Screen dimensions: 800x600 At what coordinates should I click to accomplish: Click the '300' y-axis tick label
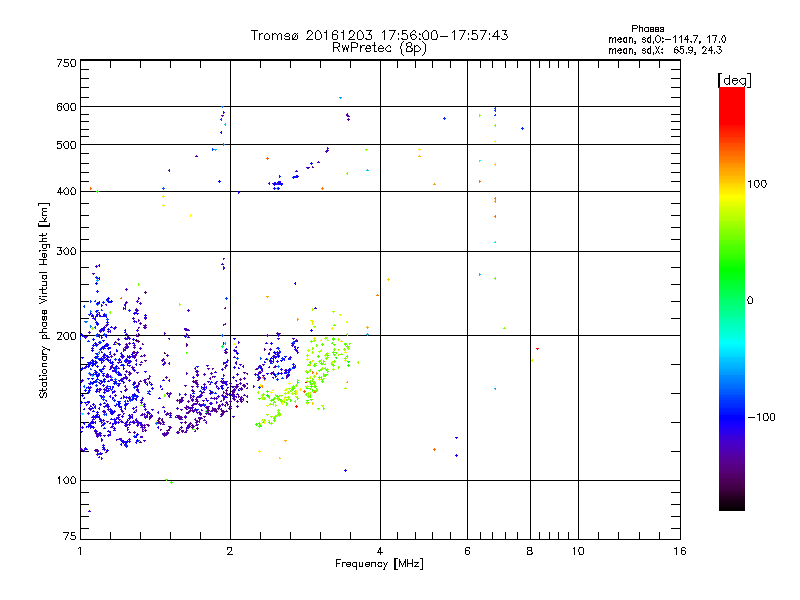coord(66,252)
